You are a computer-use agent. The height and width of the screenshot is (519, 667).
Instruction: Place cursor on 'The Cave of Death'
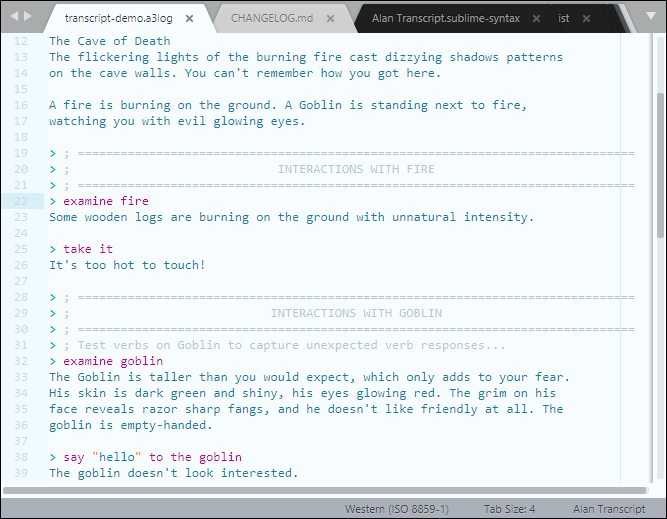point(110,41)
